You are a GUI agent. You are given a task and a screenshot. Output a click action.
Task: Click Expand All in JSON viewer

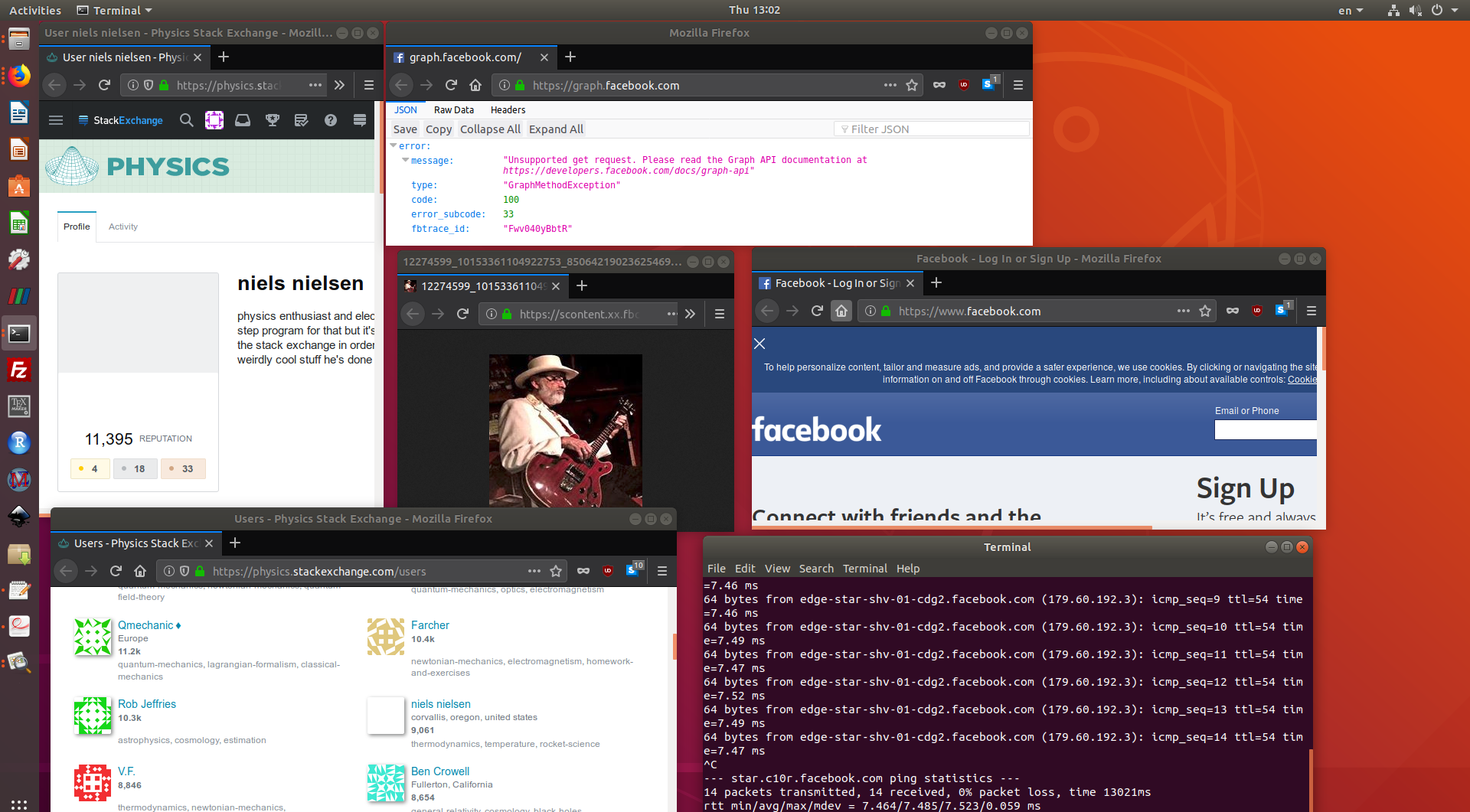556,129
